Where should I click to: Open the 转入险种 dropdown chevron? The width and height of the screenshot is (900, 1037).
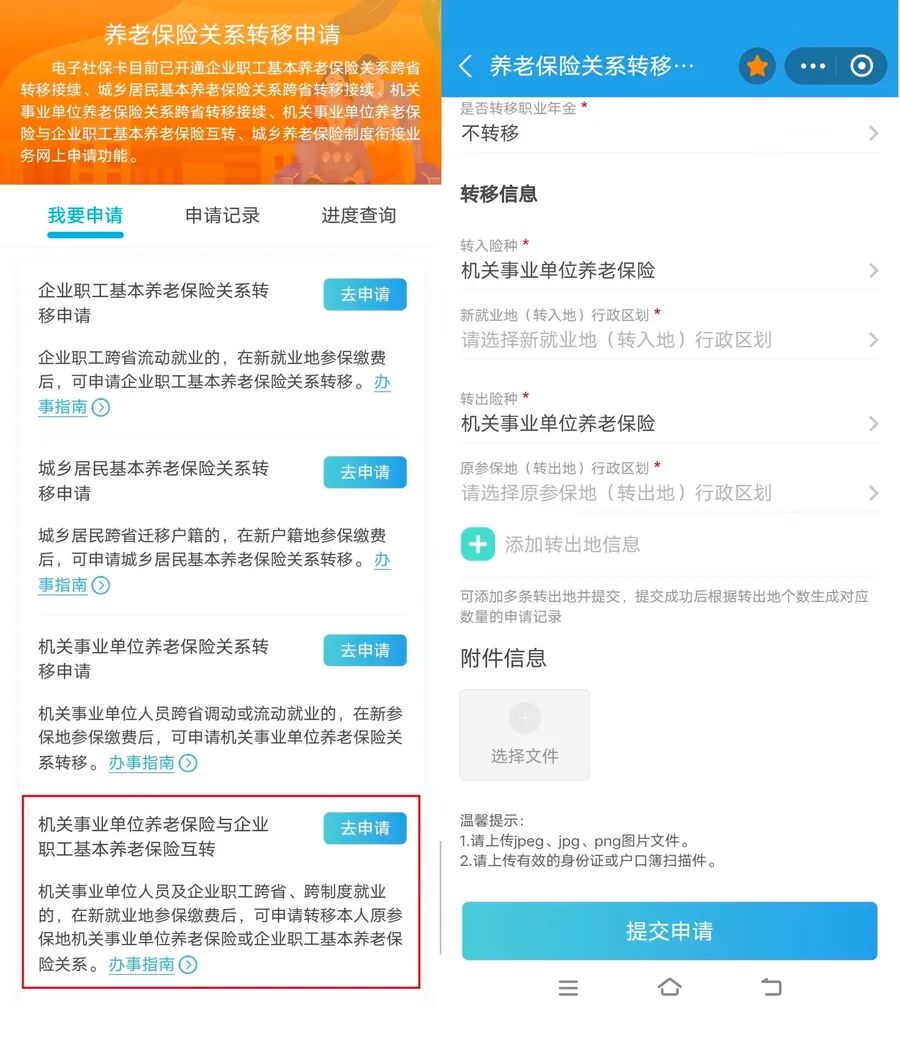874,270
